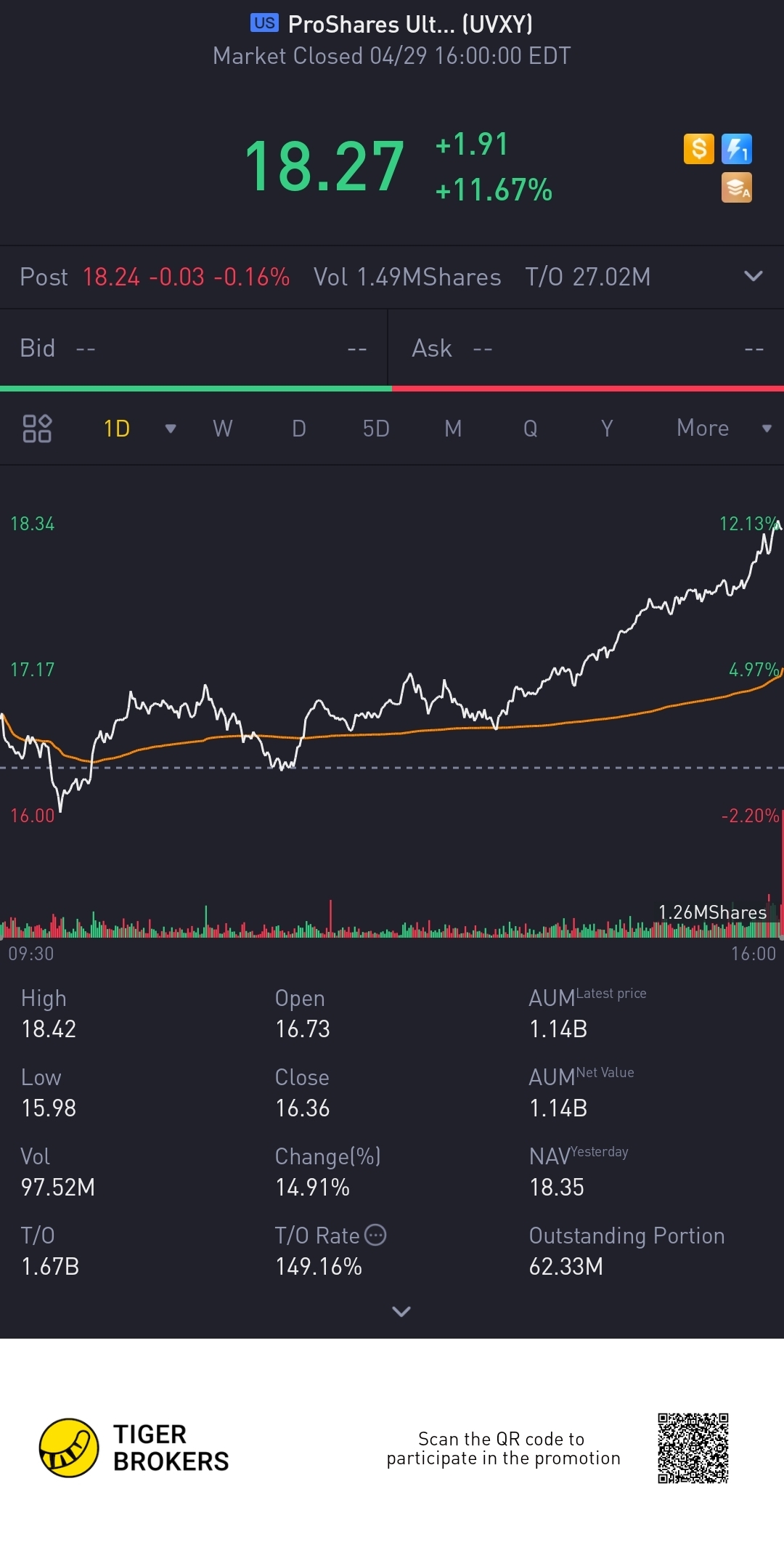Tap the T/O 27.02M post-market turnover
The height and width of the screenshot is (1558, 784).
click(x=588, y=277)
